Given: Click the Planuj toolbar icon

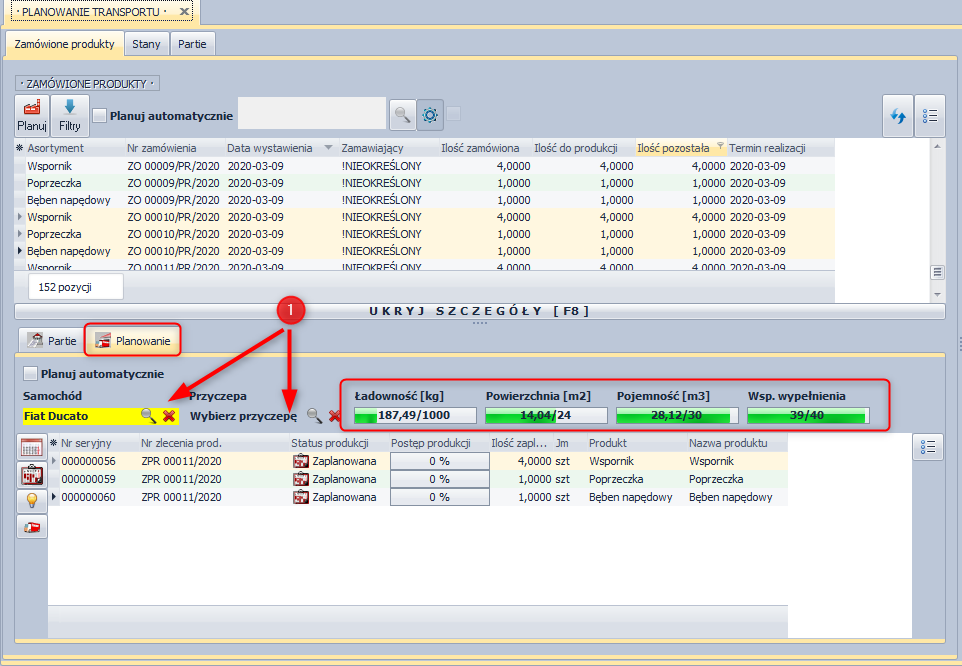Looking at the screenshot, I should tap(32, 116).
